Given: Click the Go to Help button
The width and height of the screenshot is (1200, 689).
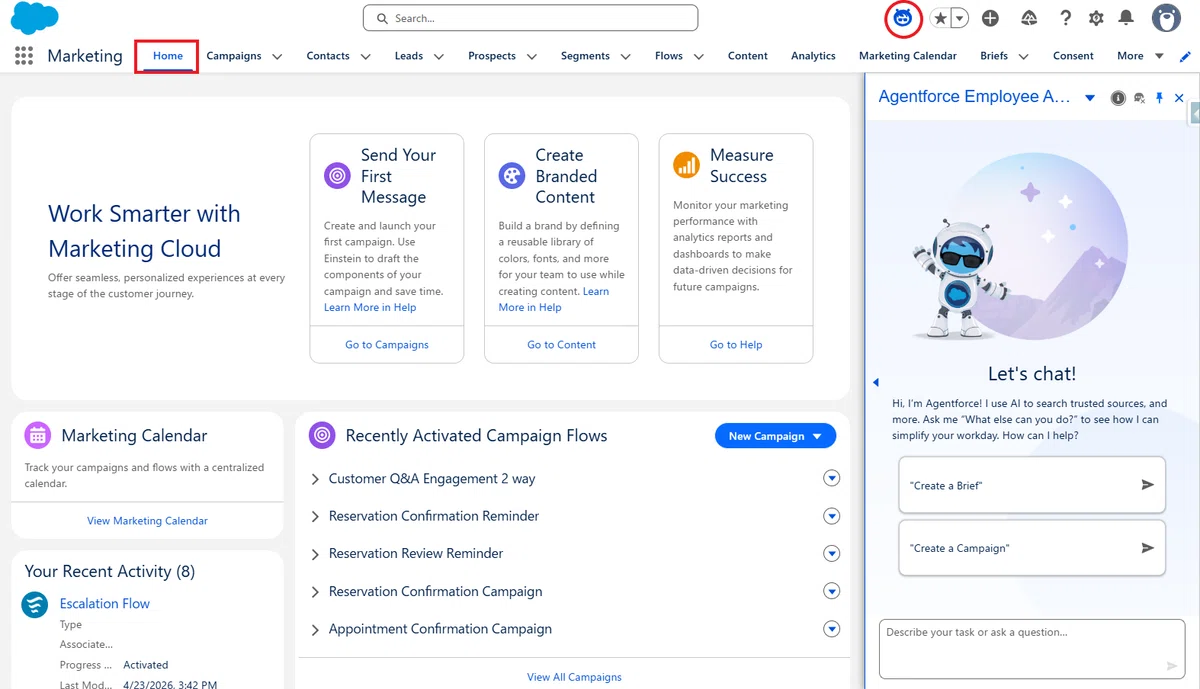Looking at the screenshot, I should tap(736, 344).
